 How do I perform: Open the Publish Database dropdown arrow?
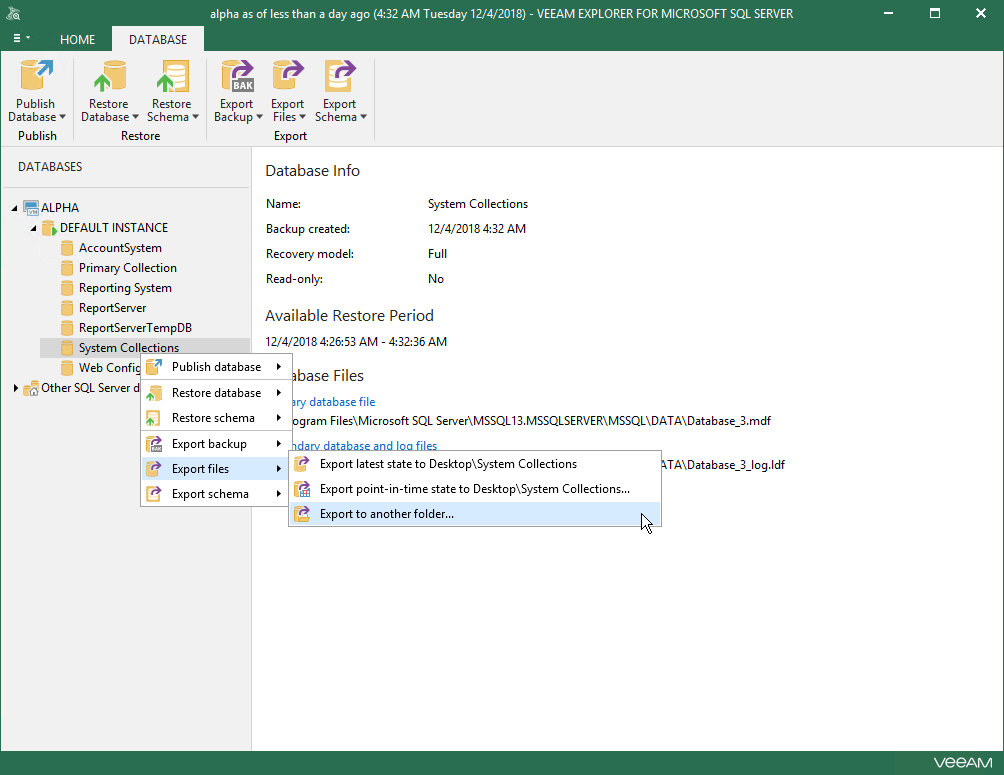pos(62,117)
